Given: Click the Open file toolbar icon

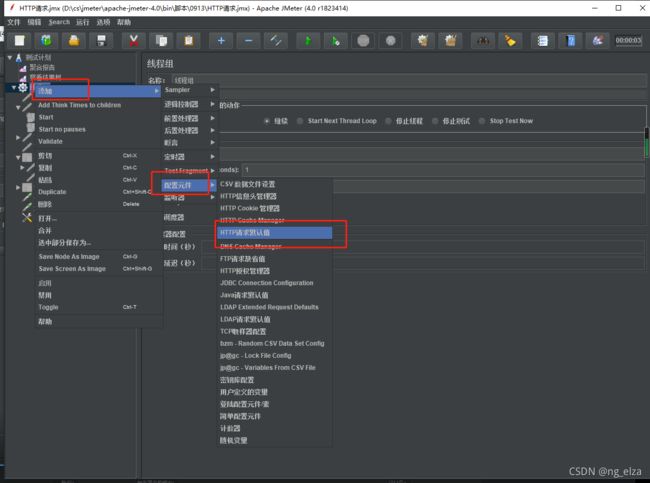Looking at the screenshot, I should pos(74,41).
